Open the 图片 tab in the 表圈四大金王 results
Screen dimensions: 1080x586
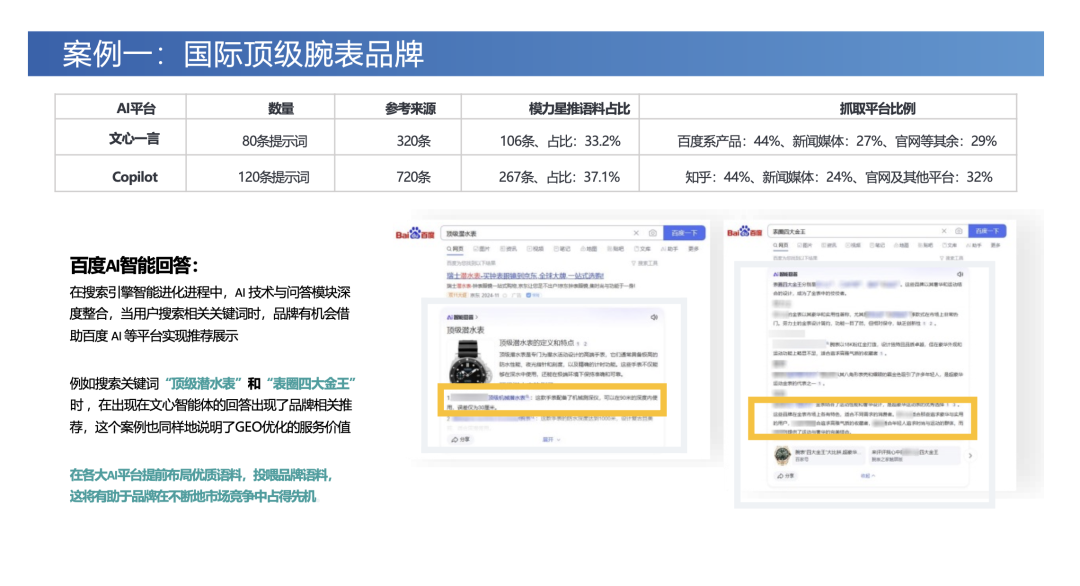(804, 245)
